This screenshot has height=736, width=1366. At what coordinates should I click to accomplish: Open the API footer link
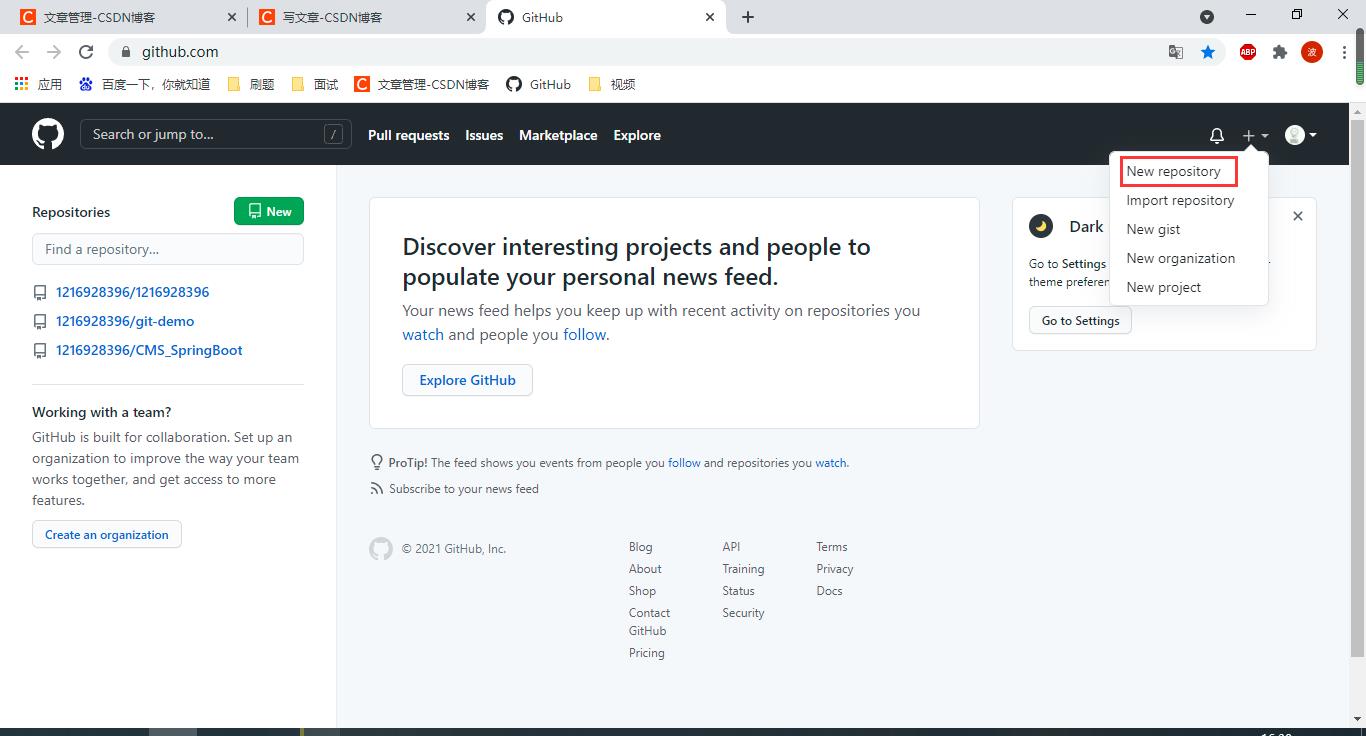coord(731,547)
